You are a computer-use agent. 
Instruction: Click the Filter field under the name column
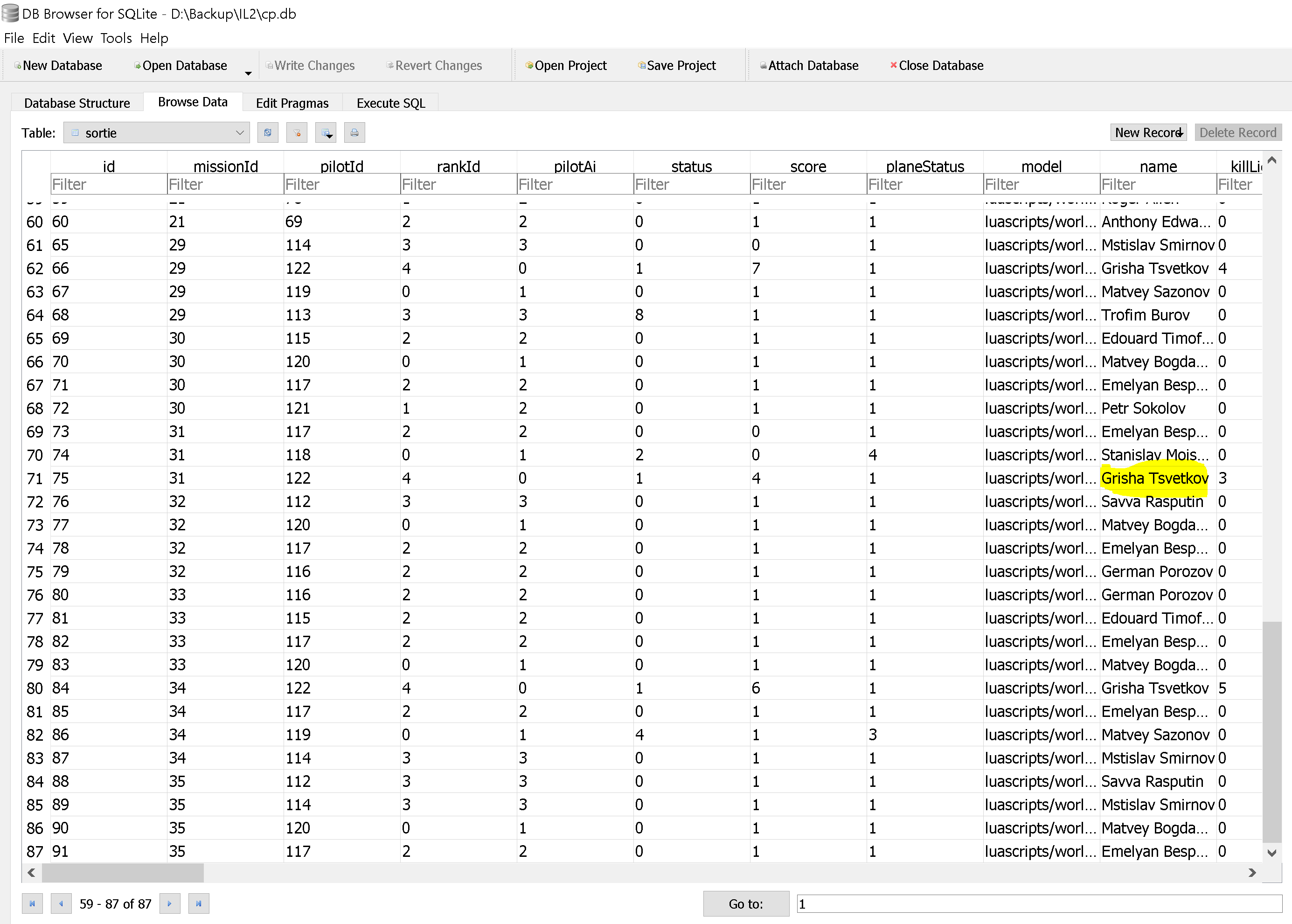coord(1157,184)
